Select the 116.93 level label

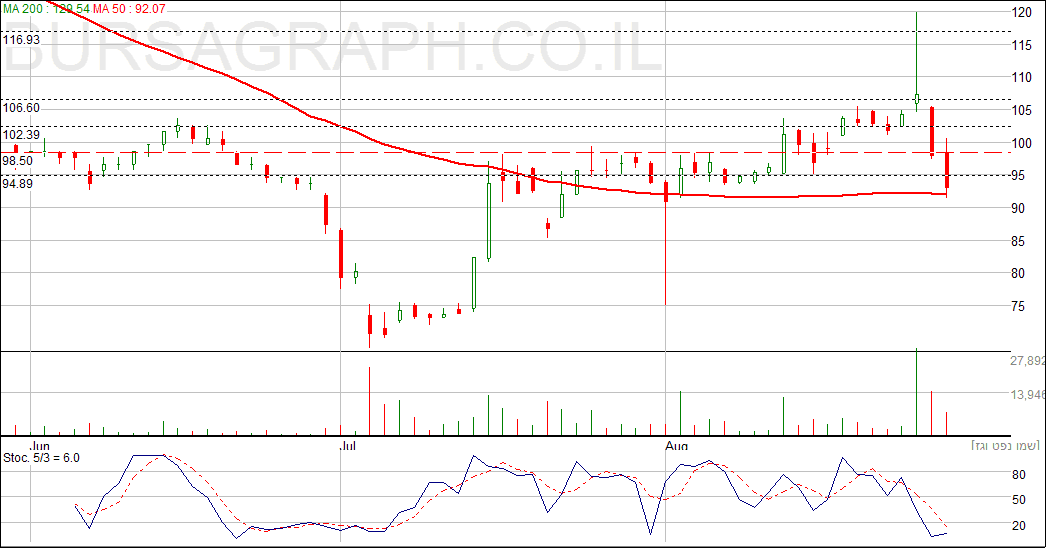(x=21, y=39)
